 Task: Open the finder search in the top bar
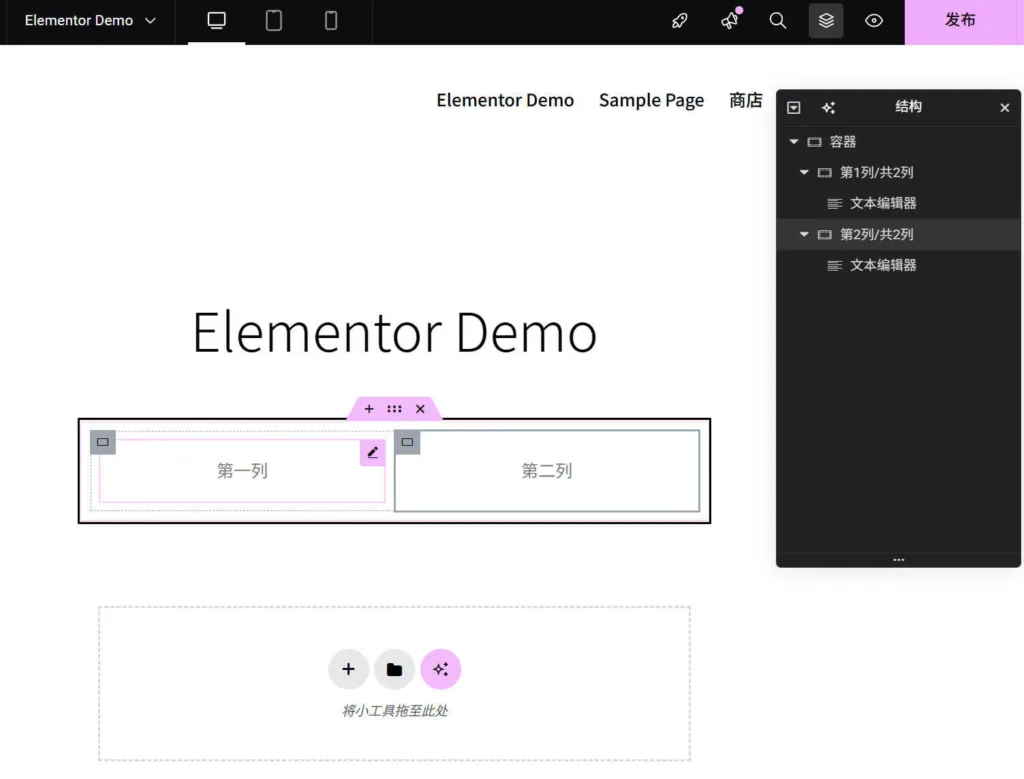[778, 21]
